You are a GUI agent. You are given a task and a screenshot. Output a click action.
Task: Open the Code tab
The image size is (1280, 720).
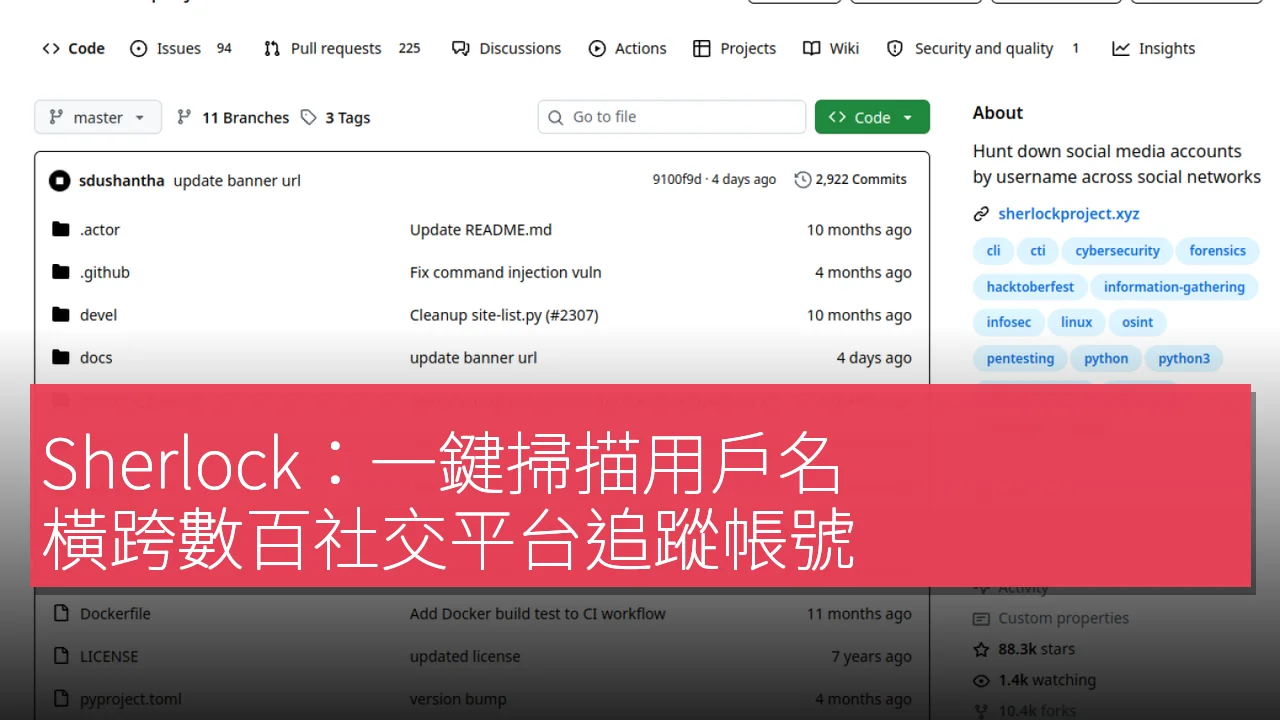(73, 48)
